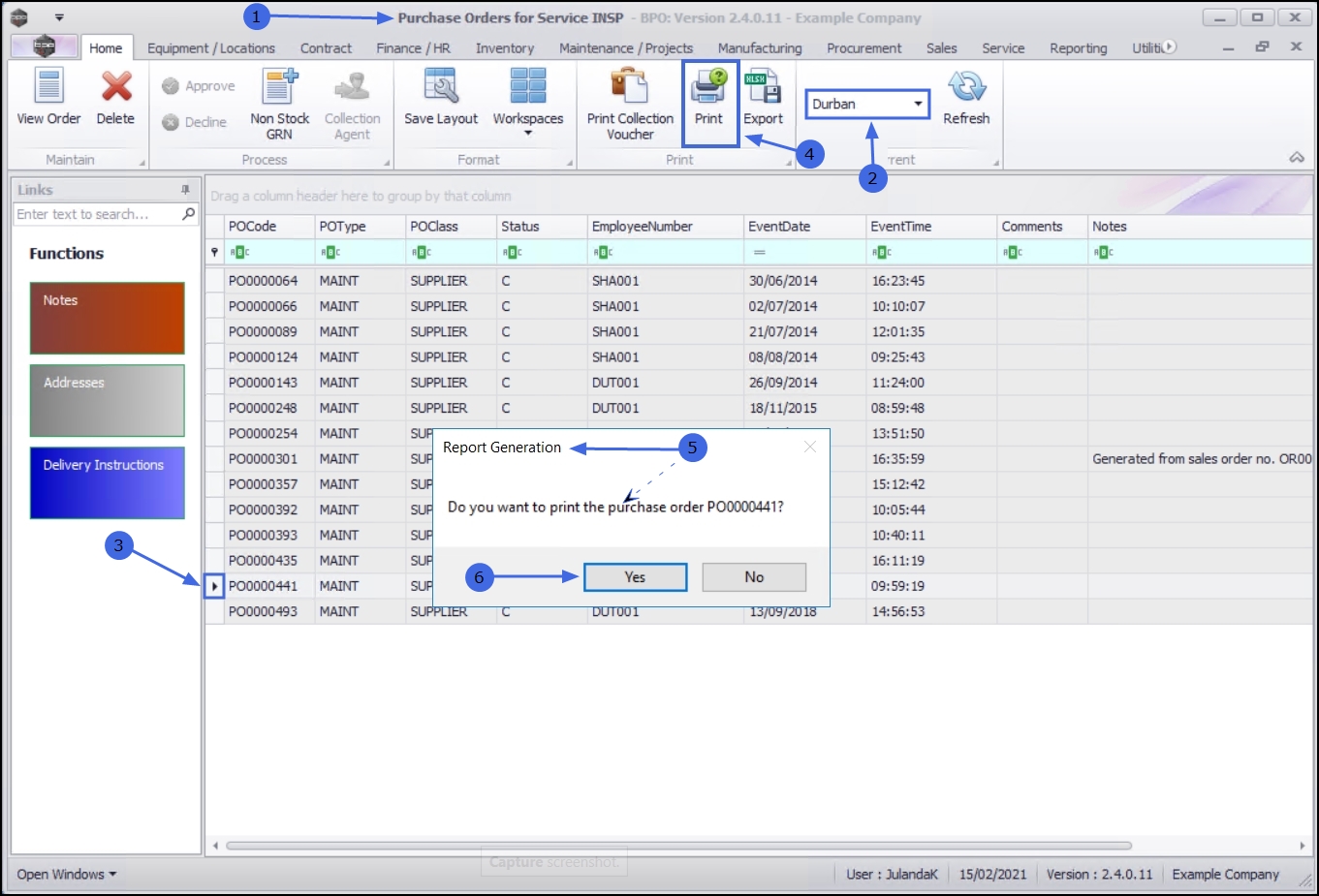Expand the Maintain group dialog launcher

pos(142,163)
